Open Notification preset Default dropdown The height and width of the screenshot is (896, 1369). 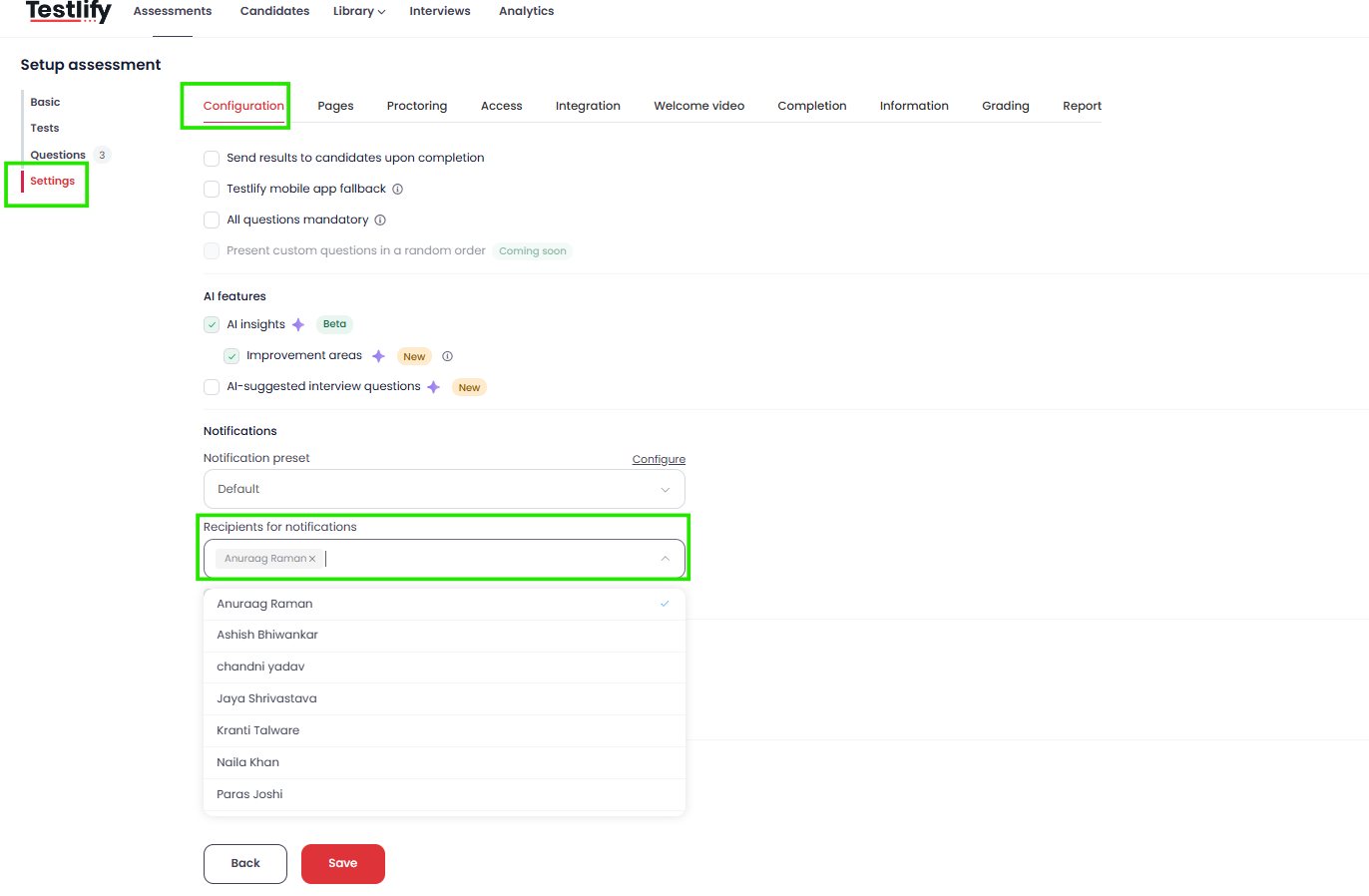pos(444,489)
